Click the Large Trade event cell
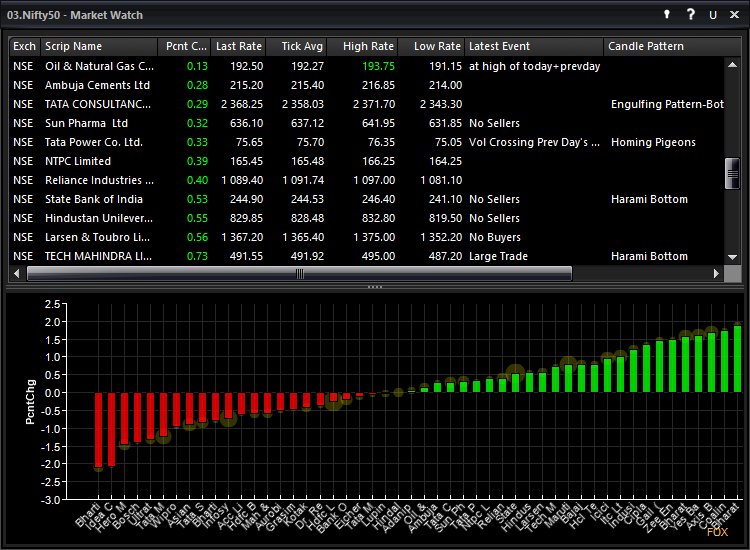Image resolution: width=750 pixels, height=550 pixels. (498, 256)
